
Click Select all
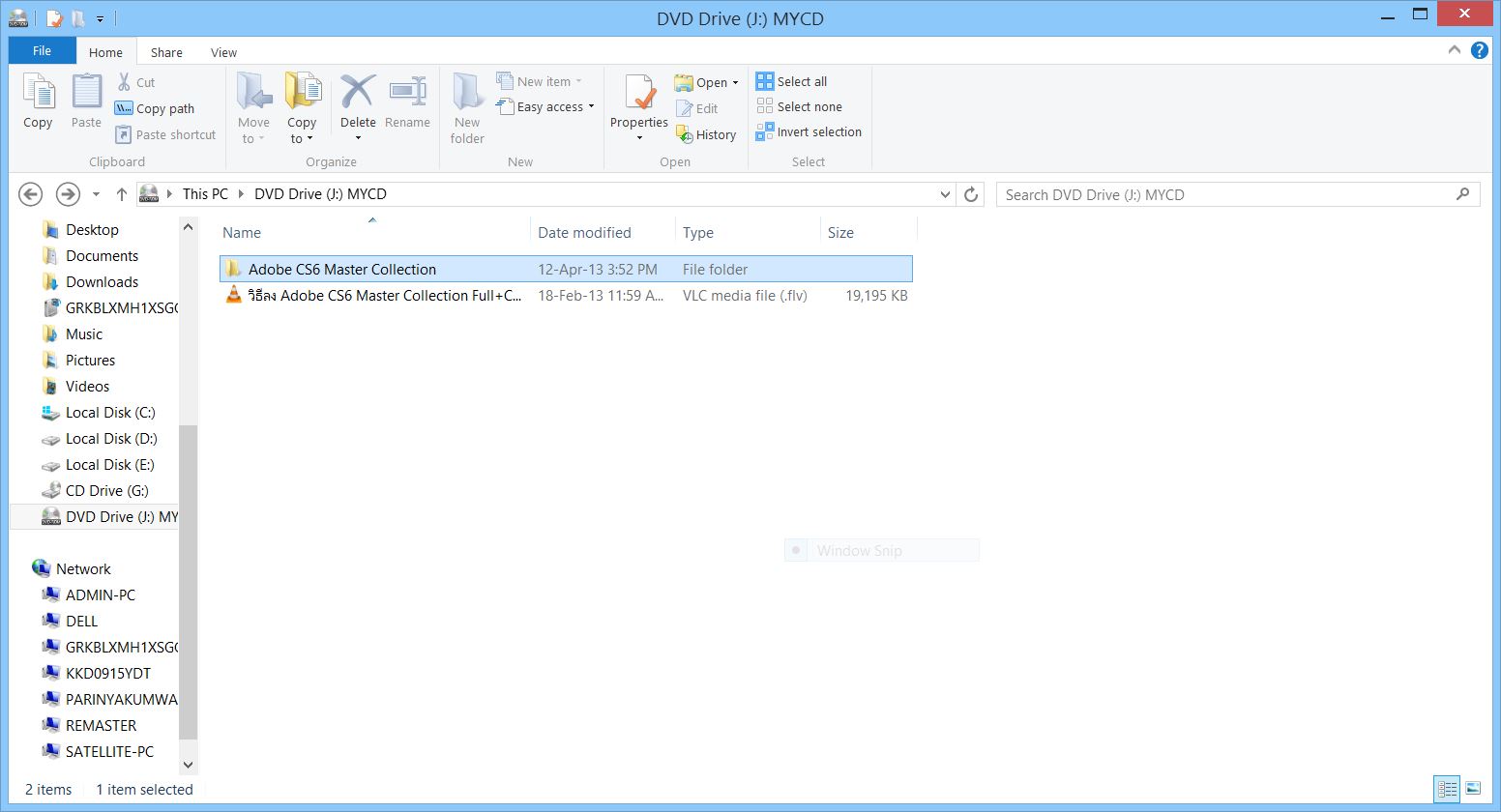pos(792,81)
